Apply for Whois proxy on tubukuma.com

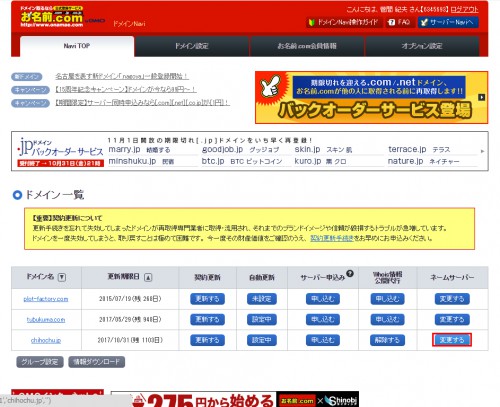[x=387, y=319]
